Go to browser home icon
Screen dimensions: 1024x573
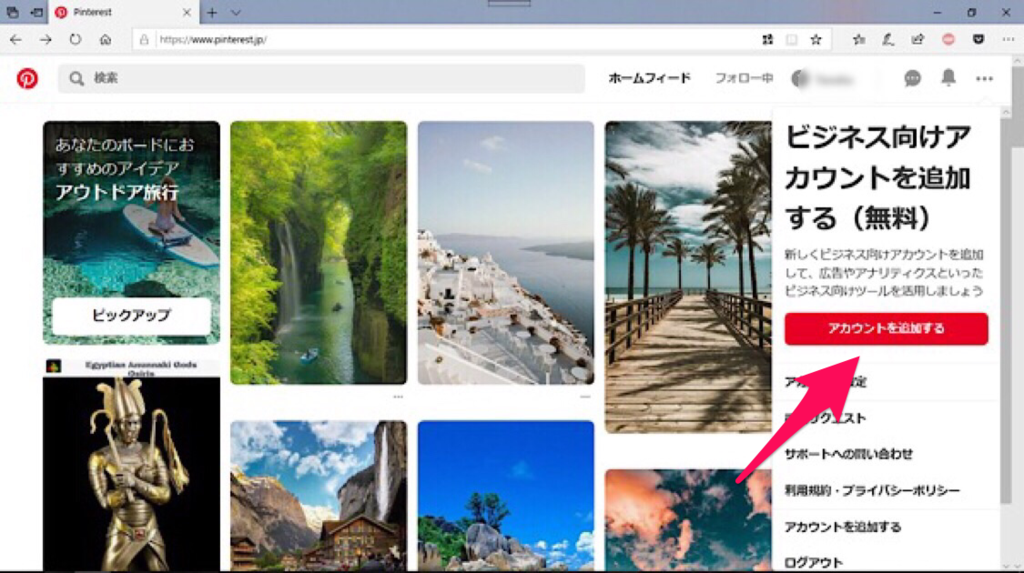click(105, 39)
